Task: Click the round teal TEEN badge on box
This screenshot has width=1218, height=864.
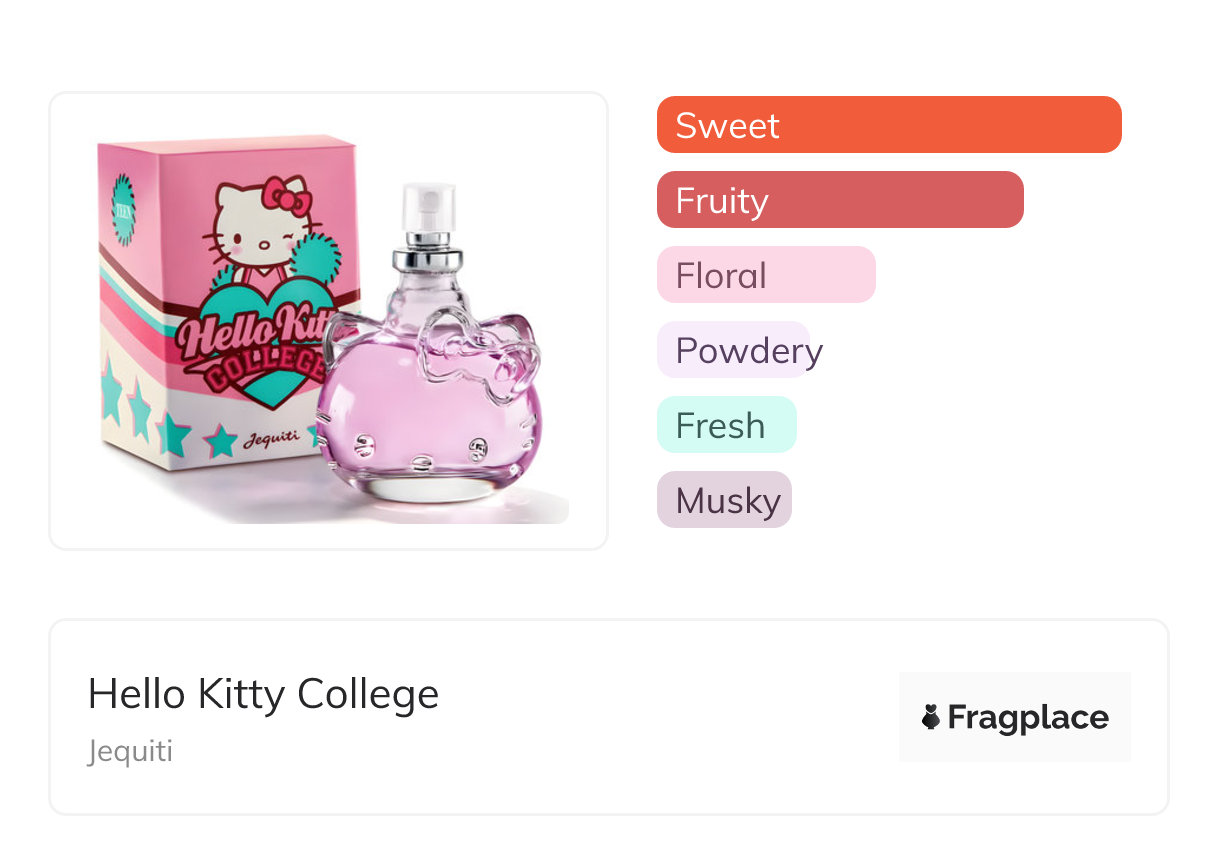Action: point(123,210)
